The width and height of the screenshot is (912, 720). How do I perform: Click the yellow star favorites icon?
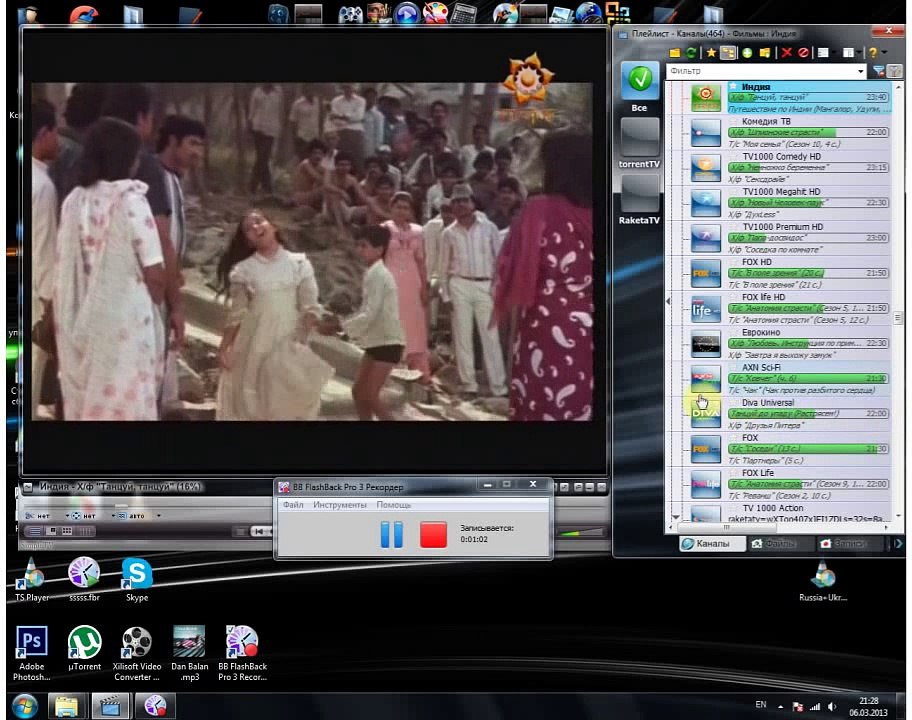[711, 53]
